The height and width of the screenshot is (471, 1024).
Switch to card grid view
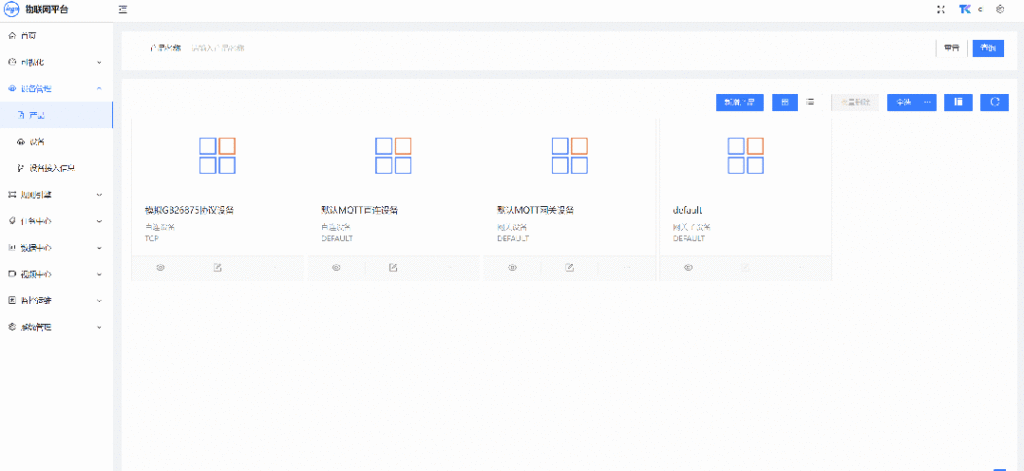pyautogui.click(x=785, y=103)
